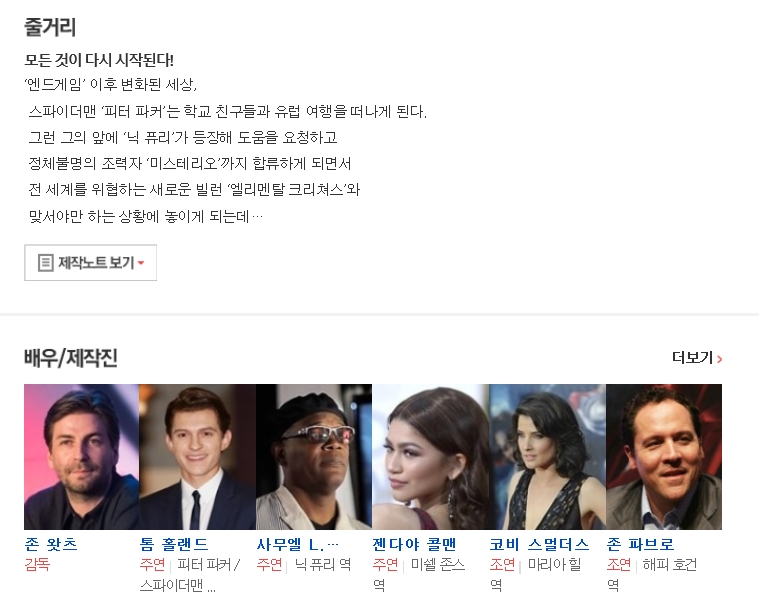Click 코비 스멀더스's photo thumbnail
Viewport: 759px width, 615px height.
547,457
